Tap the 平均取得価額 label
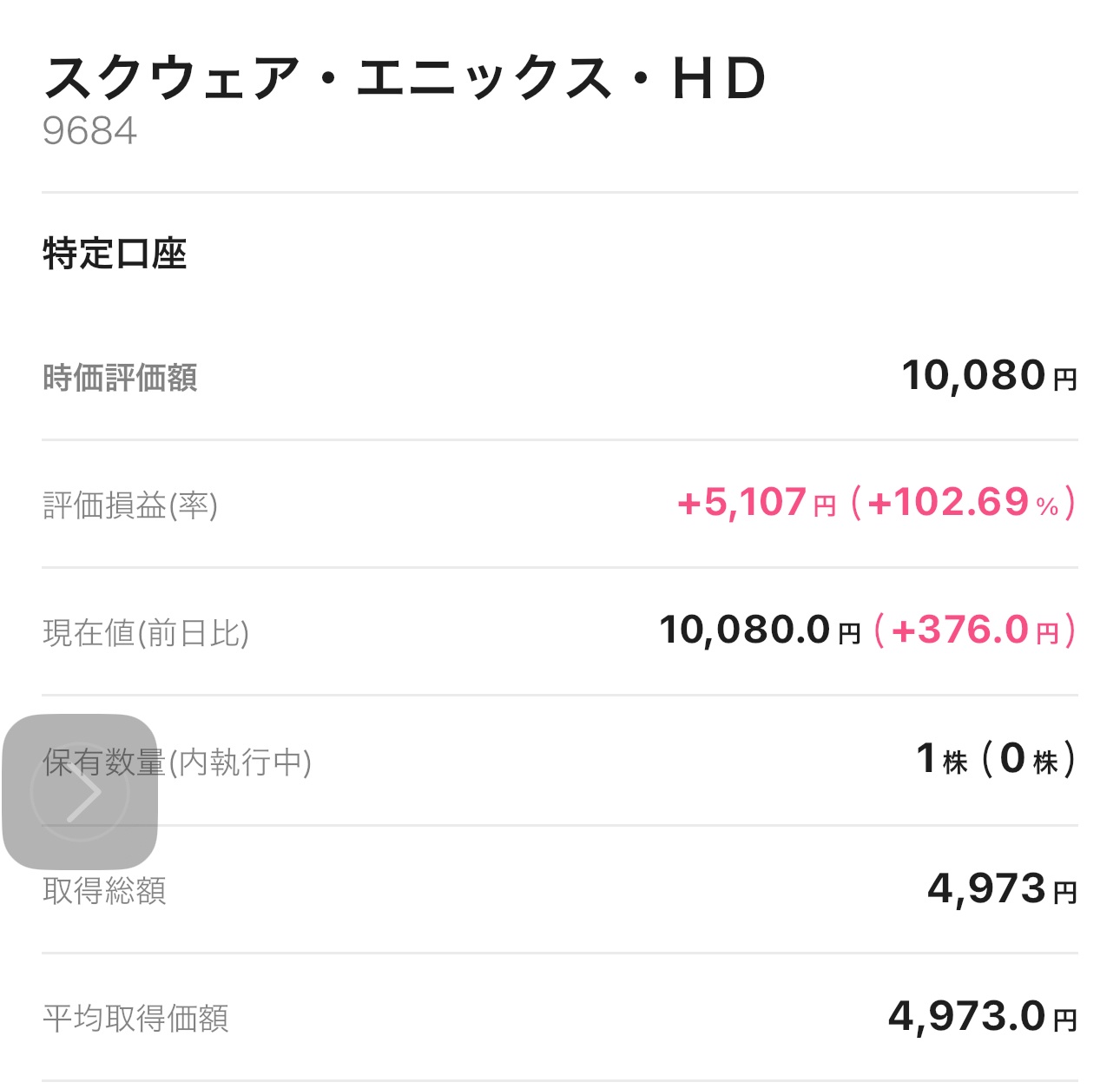Image resolution: width=1120 pixels, height=1089 pixels. pyautogui.click(x=135, y=1019)
